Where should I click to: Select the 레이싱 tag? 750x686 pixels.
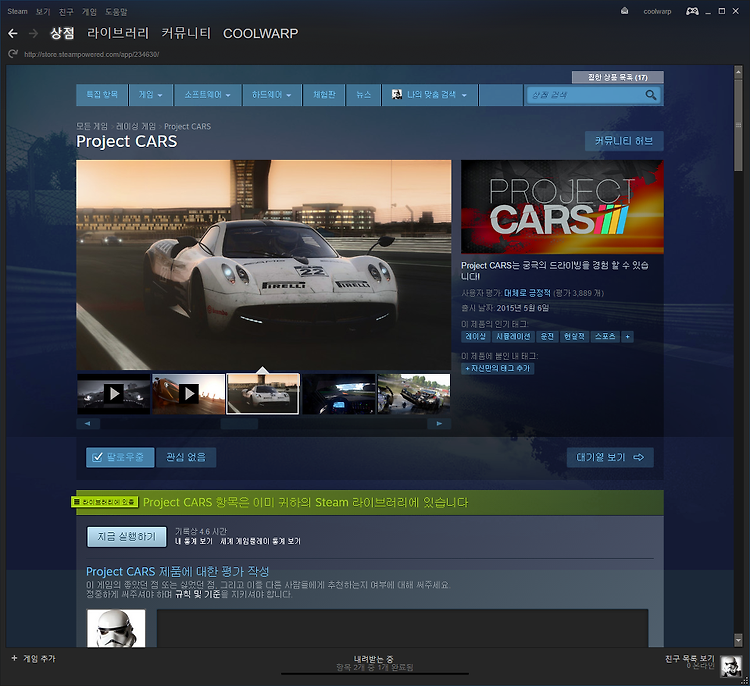[475, 337]
